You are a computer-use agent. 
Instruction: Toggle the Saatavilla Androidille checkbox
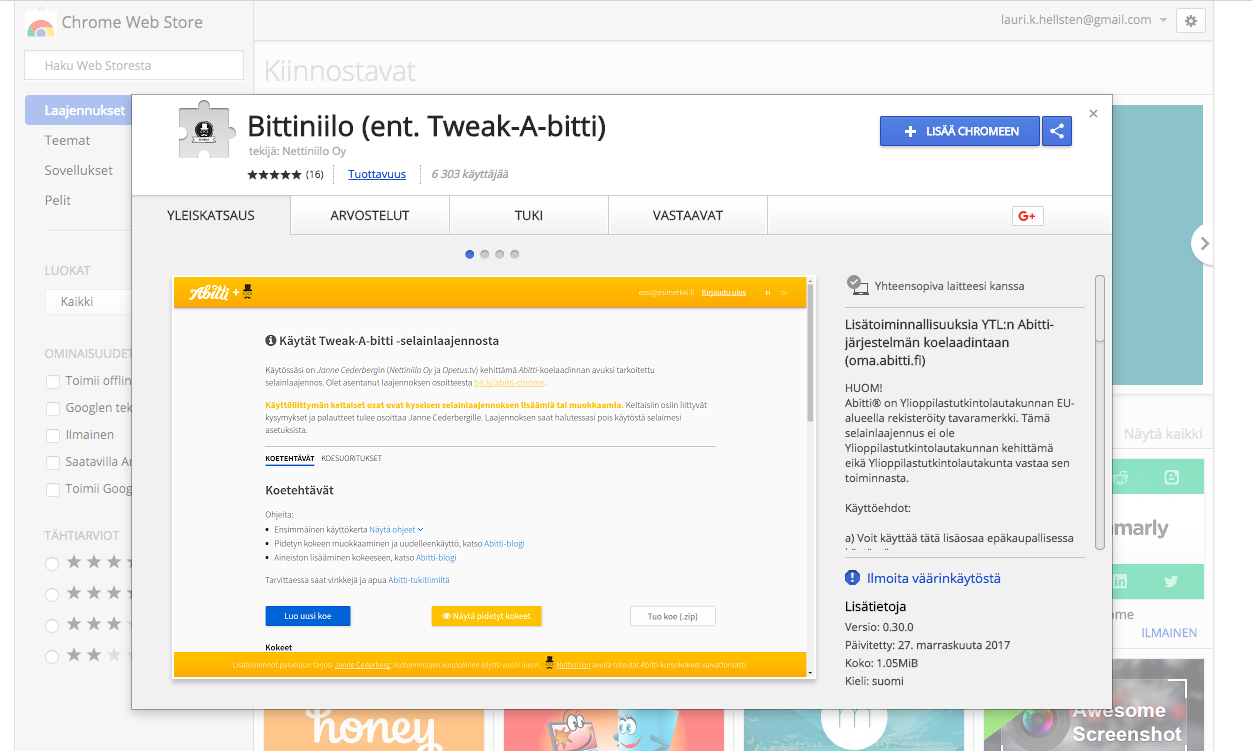tap(53, 462)
